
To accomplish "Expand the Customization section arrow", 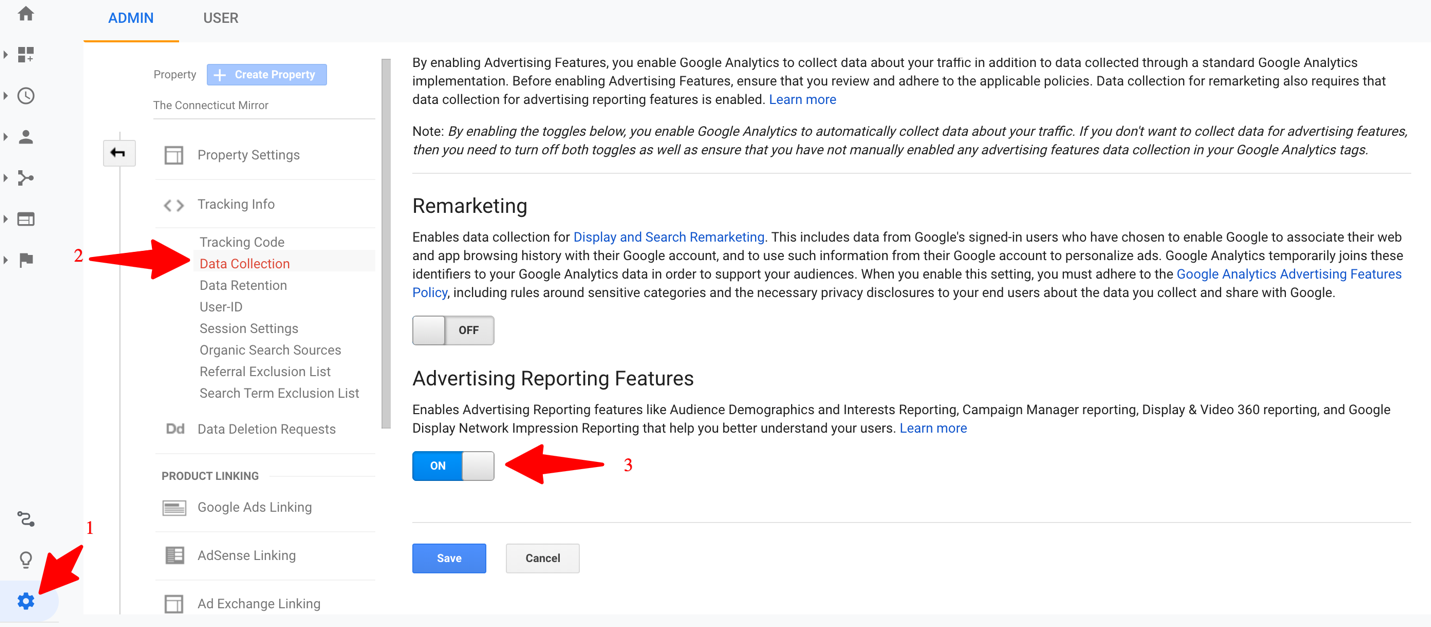I will (x=6, y=55).
